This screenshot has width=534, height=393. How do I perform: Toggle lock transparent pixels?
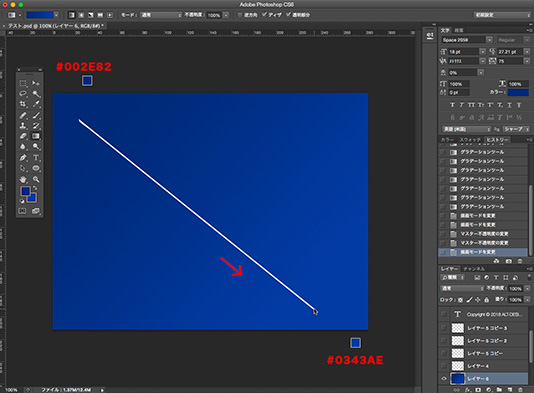pos(460,300)
